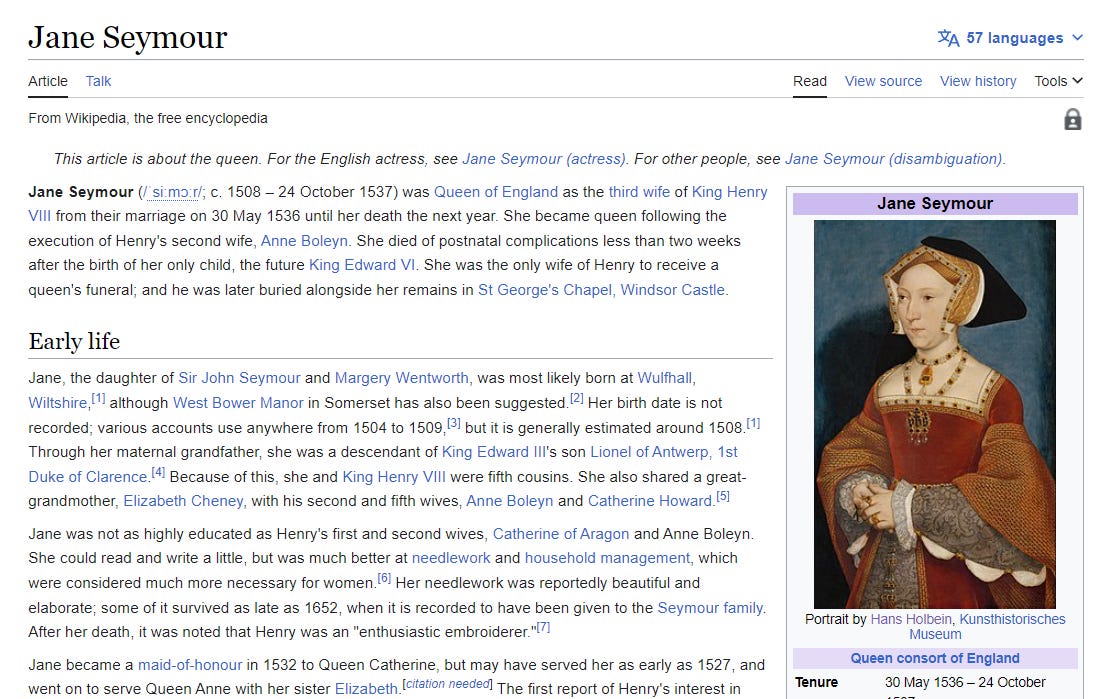Open Jane Seymour portrait image
Viewport: 1107px width, 699px height.
(x=935, y=414)
